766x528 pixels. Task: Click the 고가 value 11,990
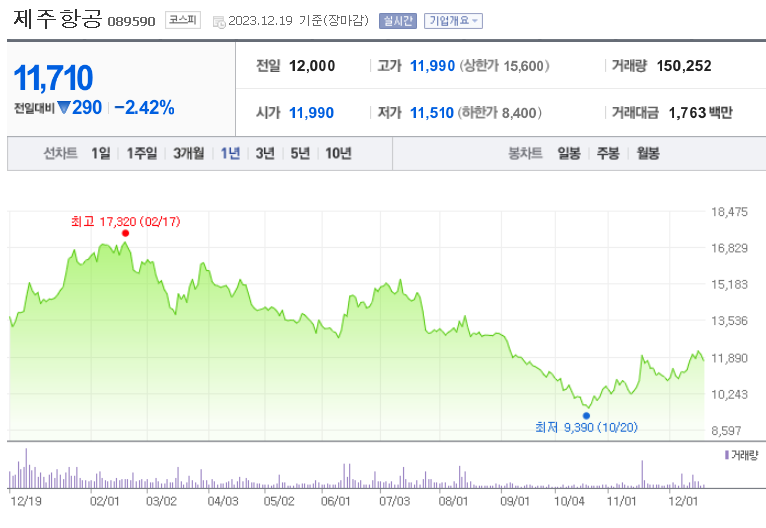[432, 66]
